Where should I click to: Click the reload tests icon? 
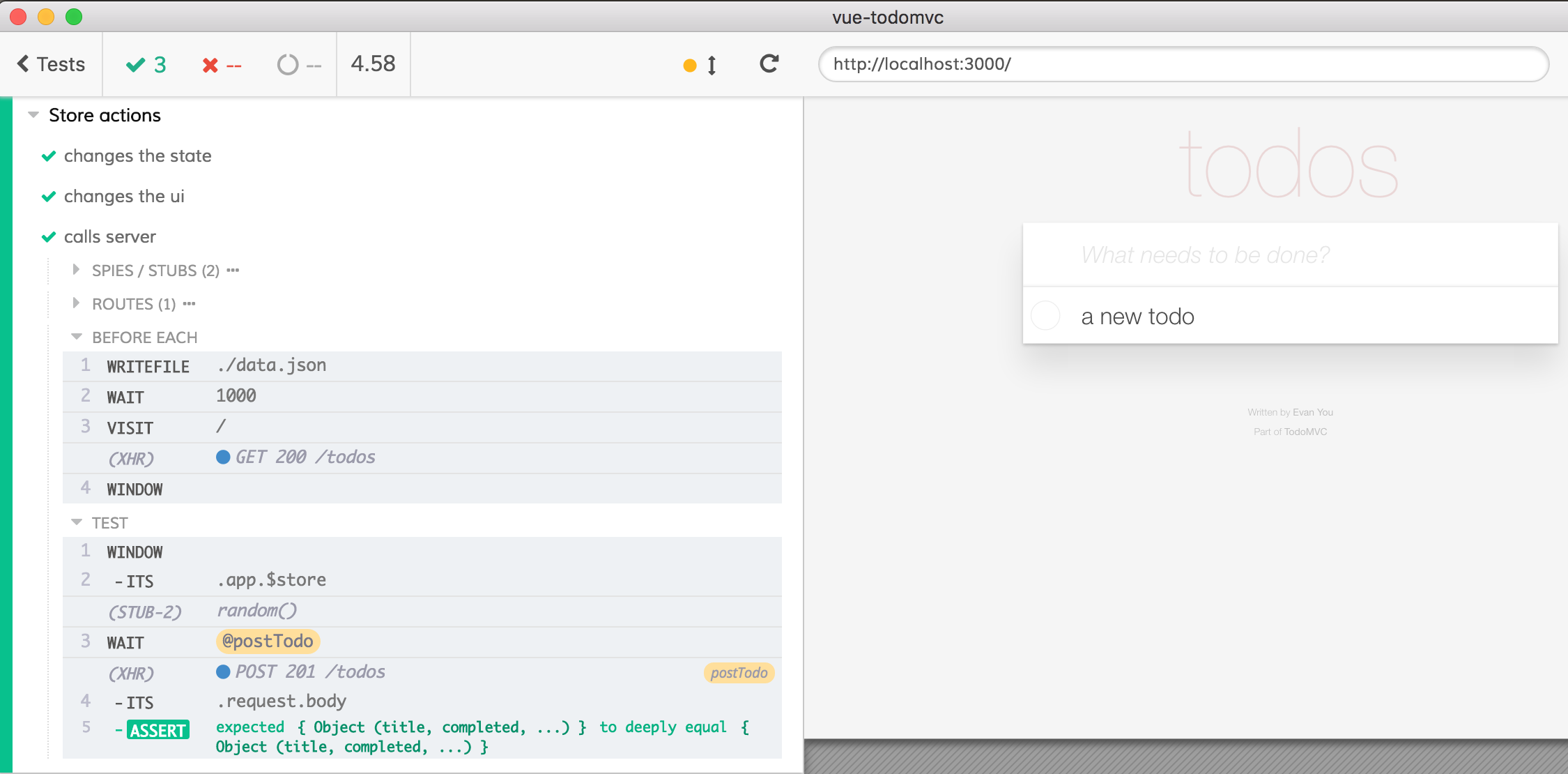(769, 64)
